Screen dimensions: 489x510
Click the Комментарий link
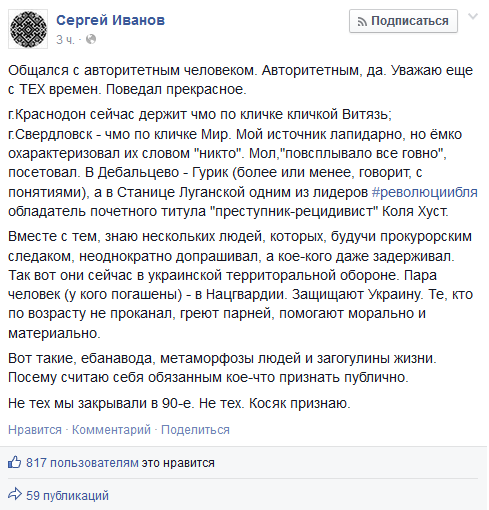(x=111, y=430)
